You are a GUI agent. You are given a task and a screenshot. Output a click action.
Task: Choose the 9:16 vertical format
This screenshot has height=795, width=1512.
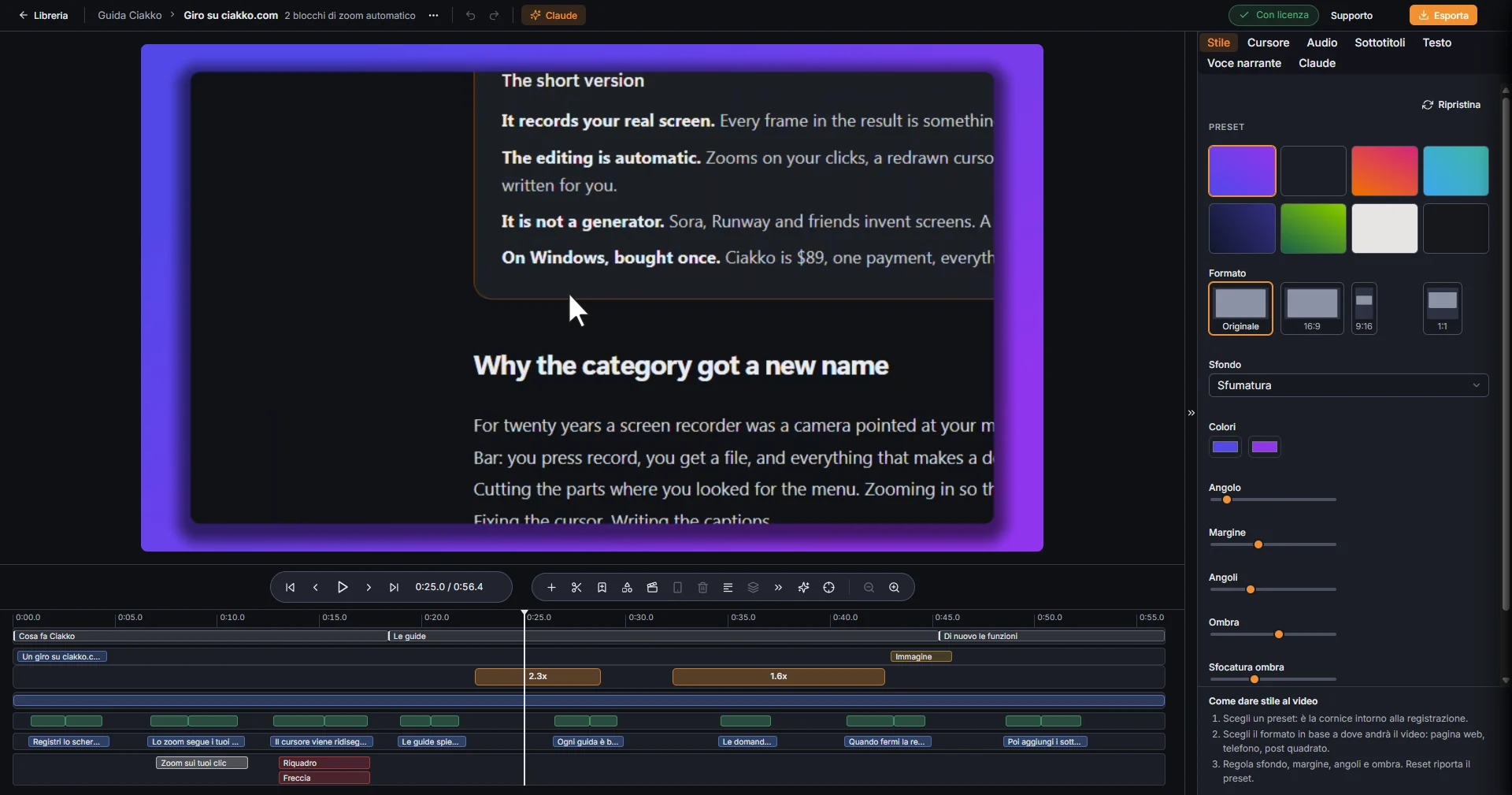coord(1364,308)
